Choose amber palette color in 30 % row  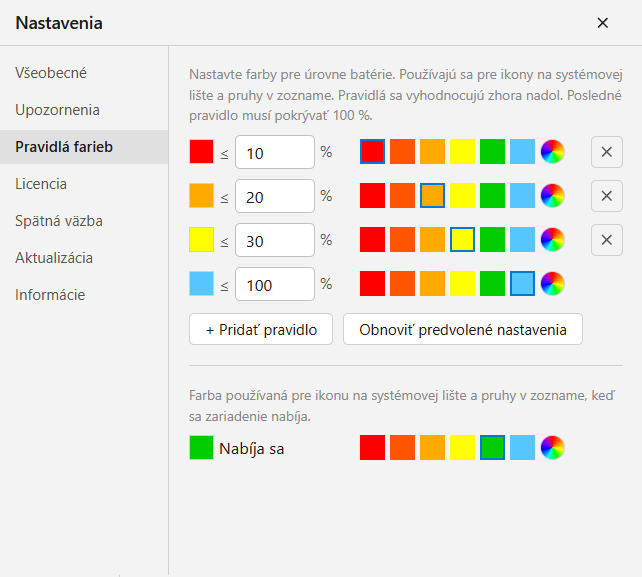[x=432, y=240]
